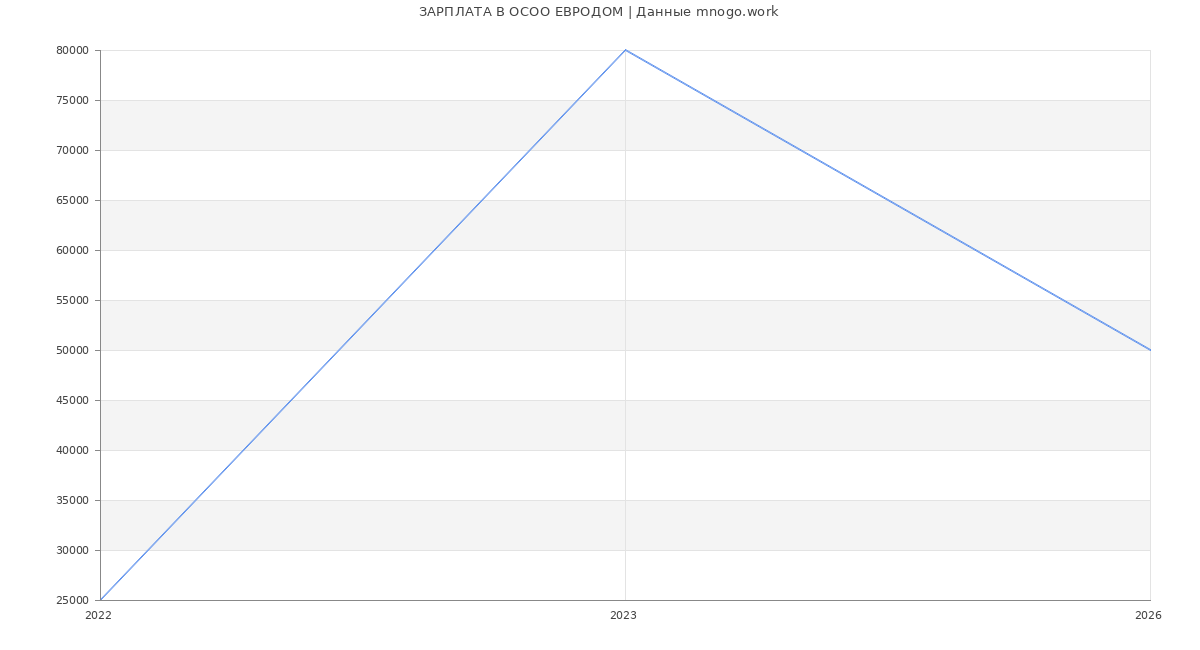Screen dimensions: 1200x650
Task: Click the 65000 y-axis label
Action: coord(72,201)
